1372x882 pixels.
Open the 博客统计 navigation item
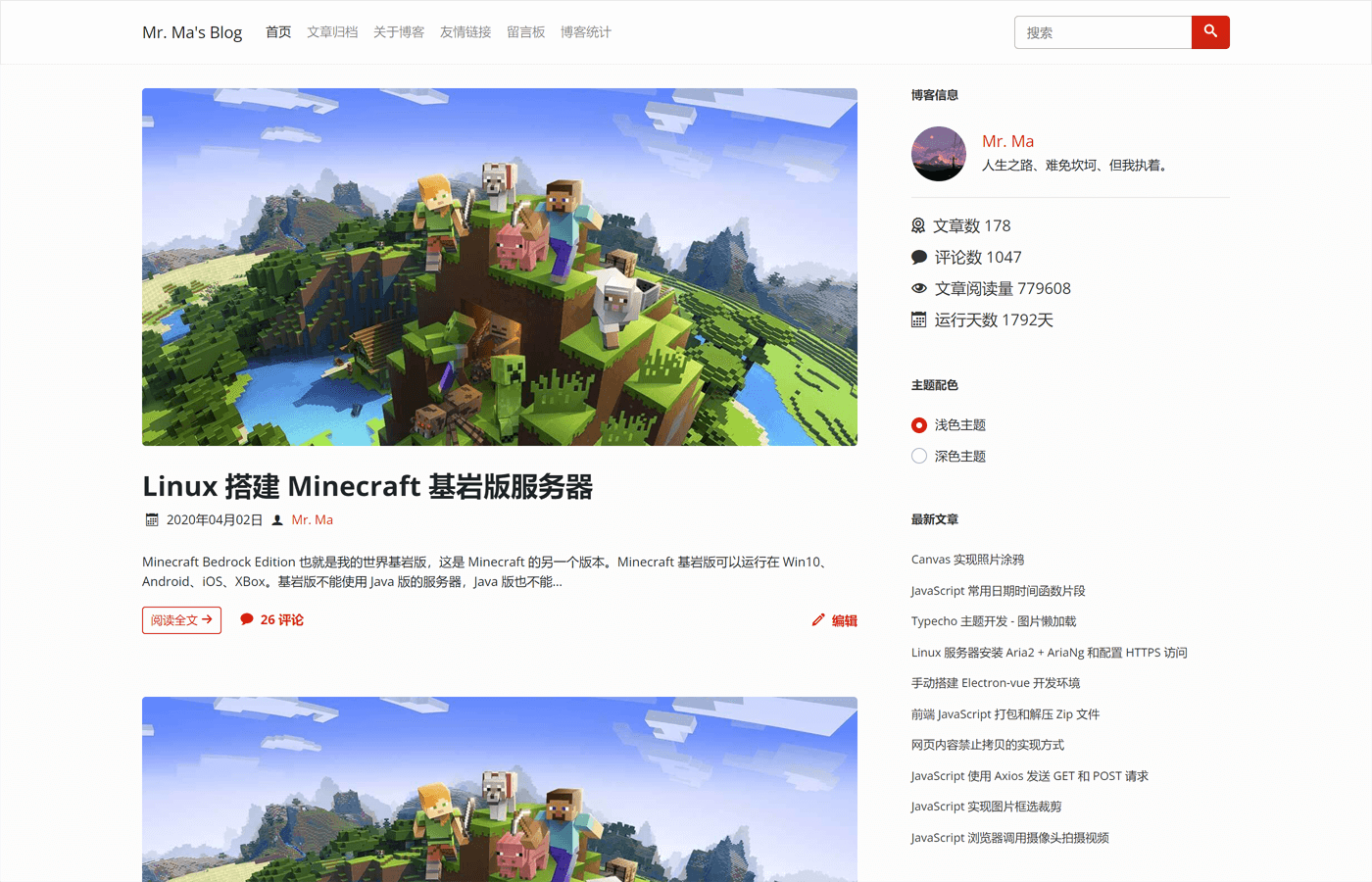pos(586,32)
